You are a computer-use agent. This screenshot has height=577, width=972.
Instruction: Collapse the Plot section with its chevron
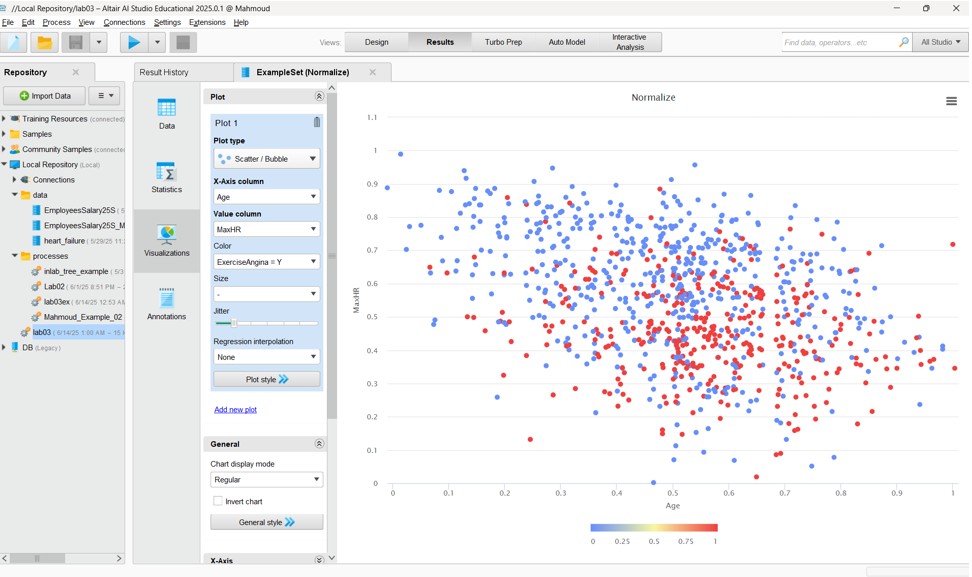[318, 96]
